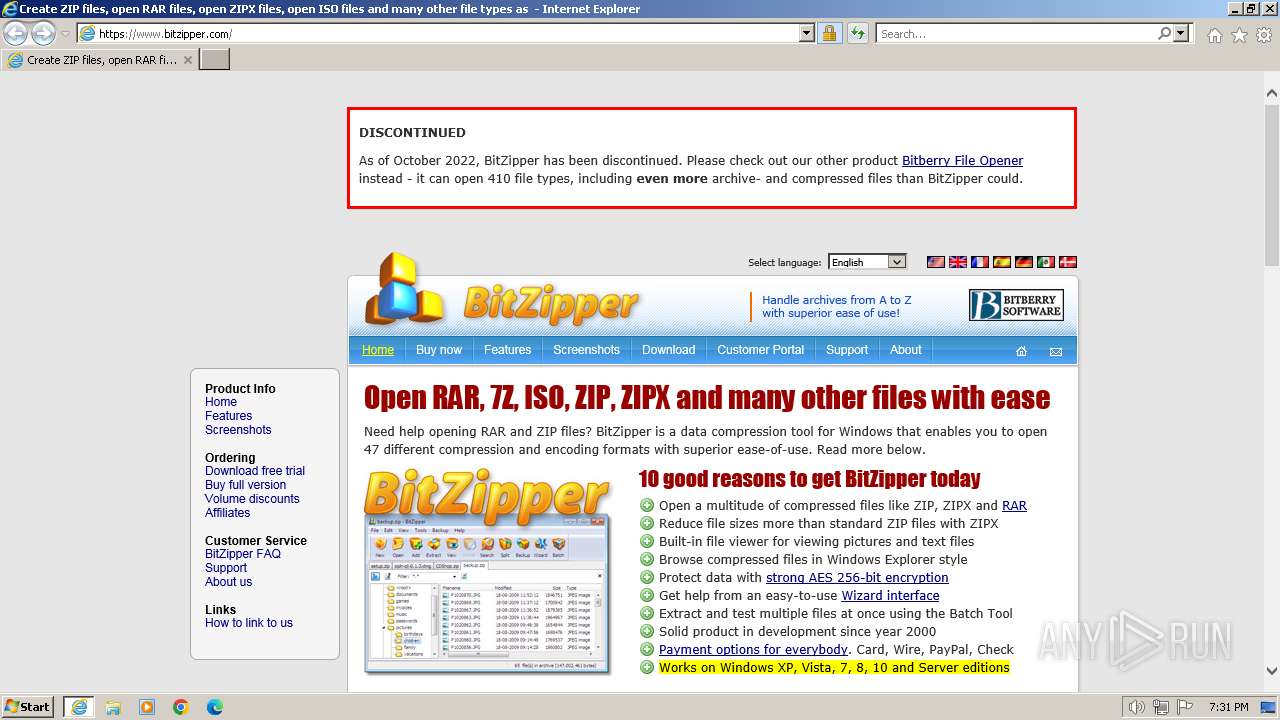
Task: Go back with the browser Back arrow
Action: coord(16,33)
